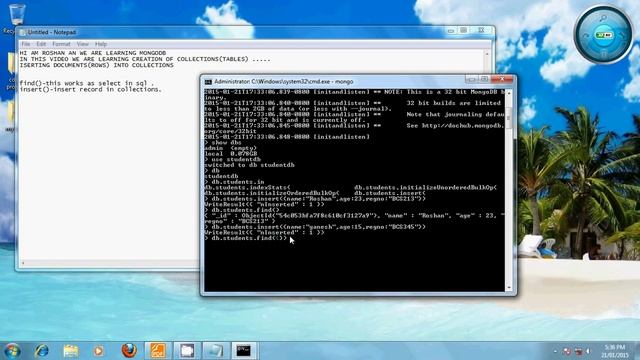Close the Notepad window
The image size is (640, 360).
coord(482,31)
